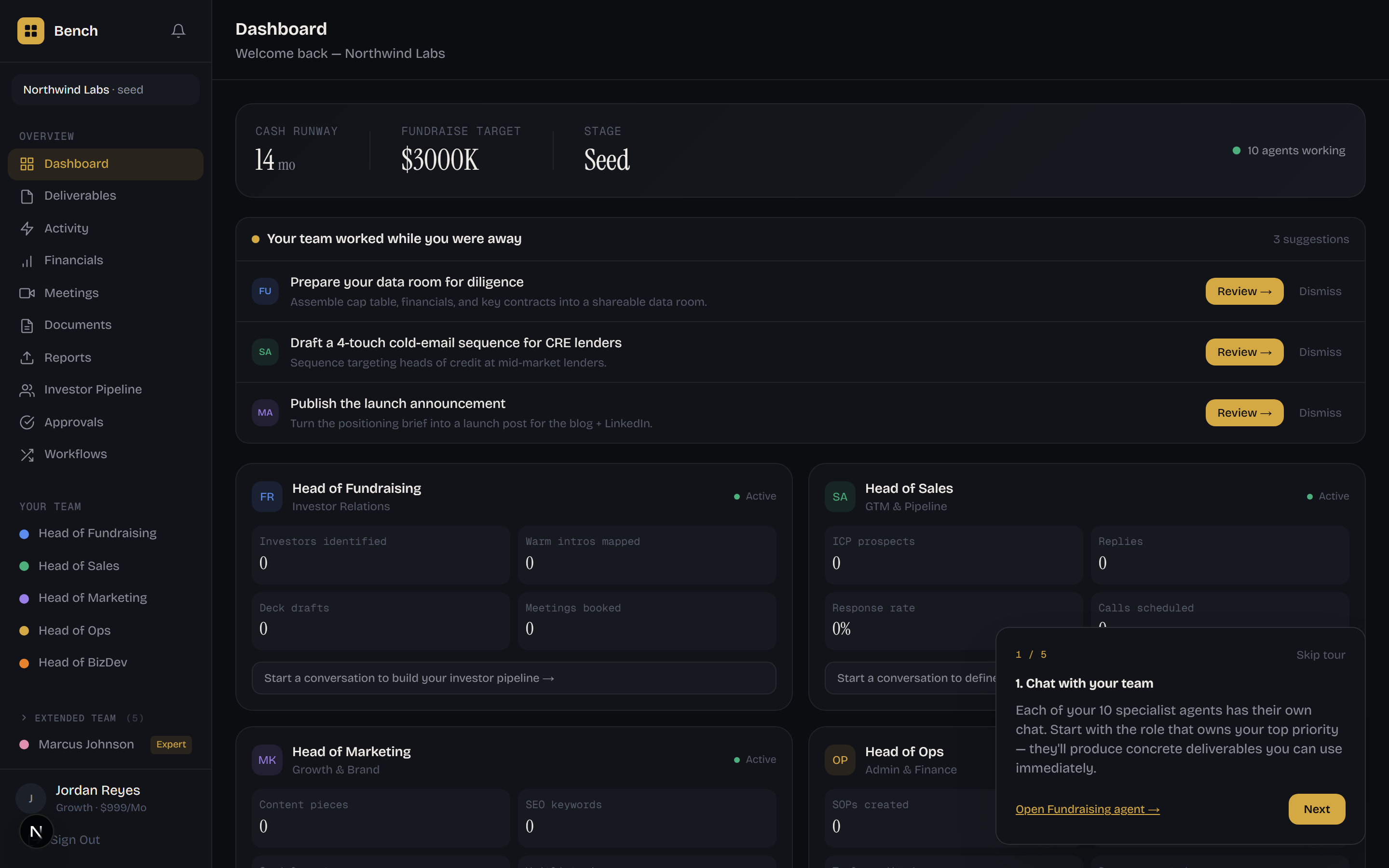Sign out of the account
This screenshot has height=868, width=1389.
75,840
